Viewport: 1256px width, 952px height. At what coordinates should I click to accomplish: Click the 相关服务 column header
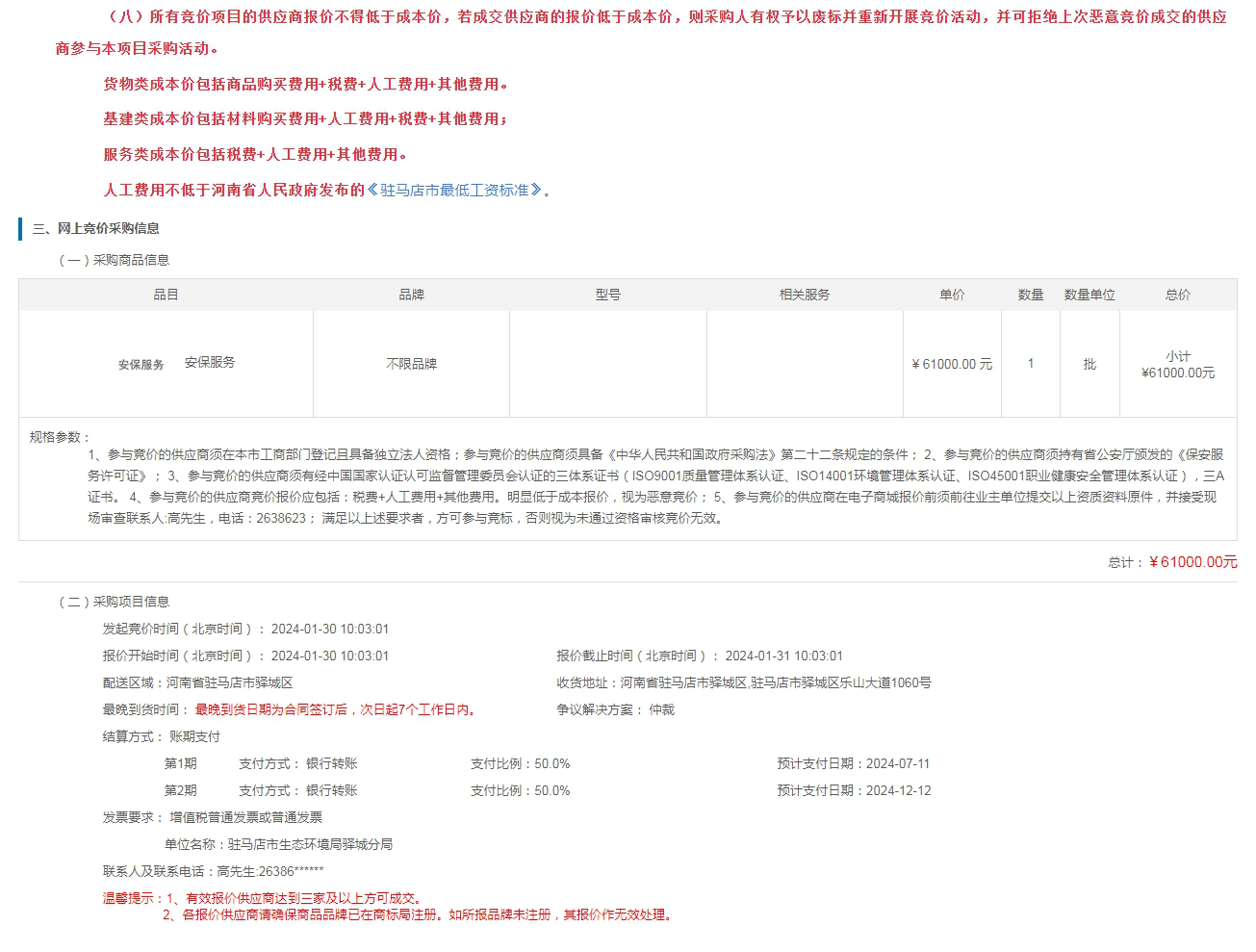[x=804, y=296]
